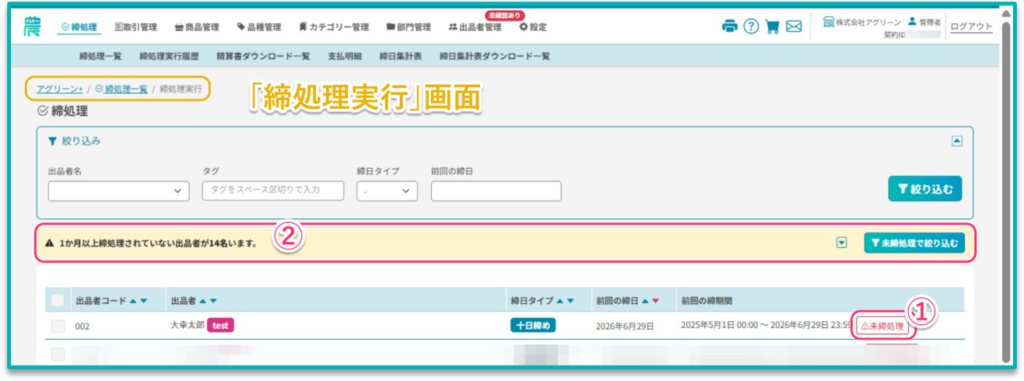This screenshot has height=381, width=1024.
Task: Open 締処理 main menu
Action: [78, 27]
